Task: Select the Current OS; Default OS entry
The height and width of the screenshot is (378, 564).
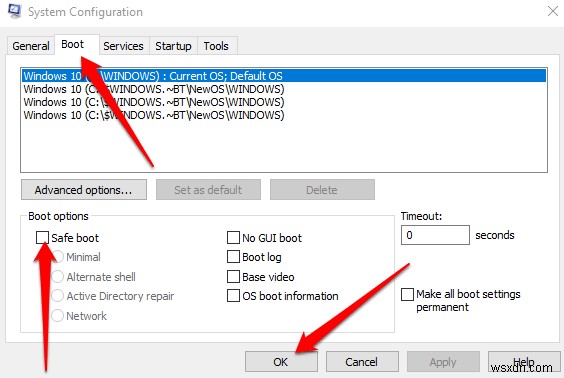Action: [284, 76]
